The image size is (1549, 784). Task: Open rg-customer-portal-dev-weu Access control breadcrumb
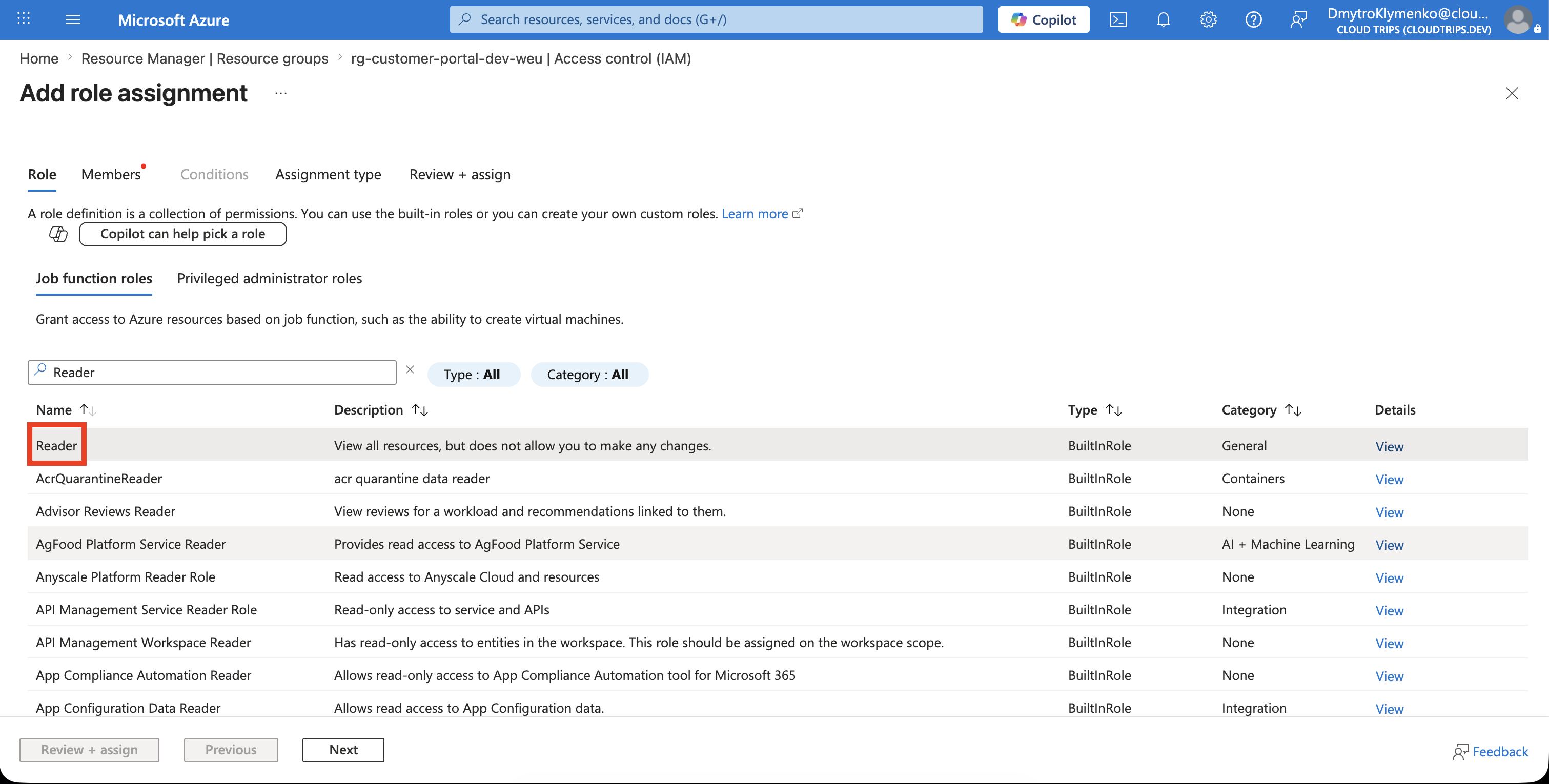521,58
